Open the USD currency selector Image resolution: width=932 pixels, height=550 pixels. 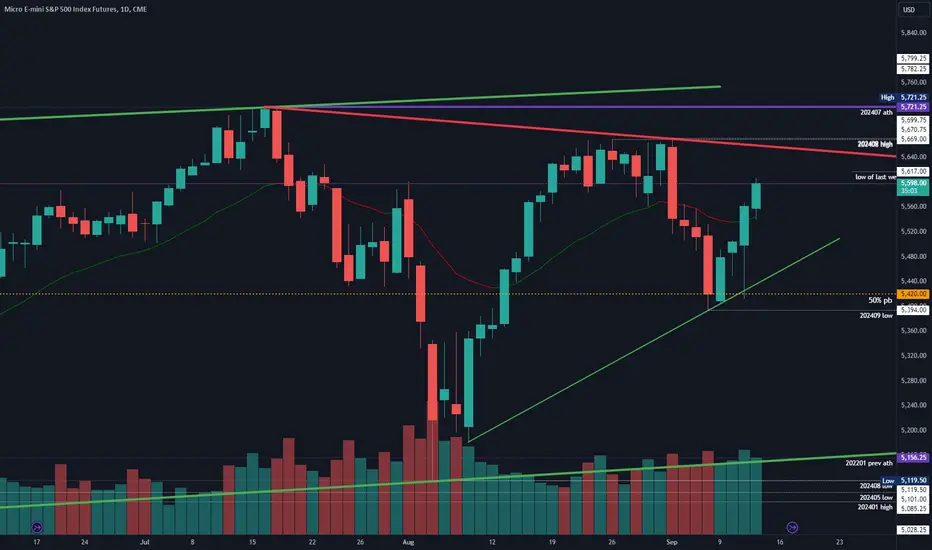pyautogui.click(x=909, y=10)
